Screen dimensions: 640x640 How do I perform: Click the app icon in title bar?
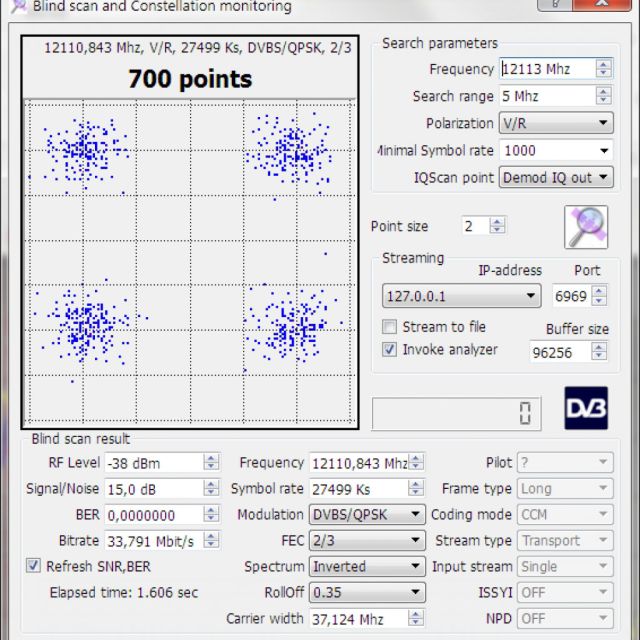15,6
